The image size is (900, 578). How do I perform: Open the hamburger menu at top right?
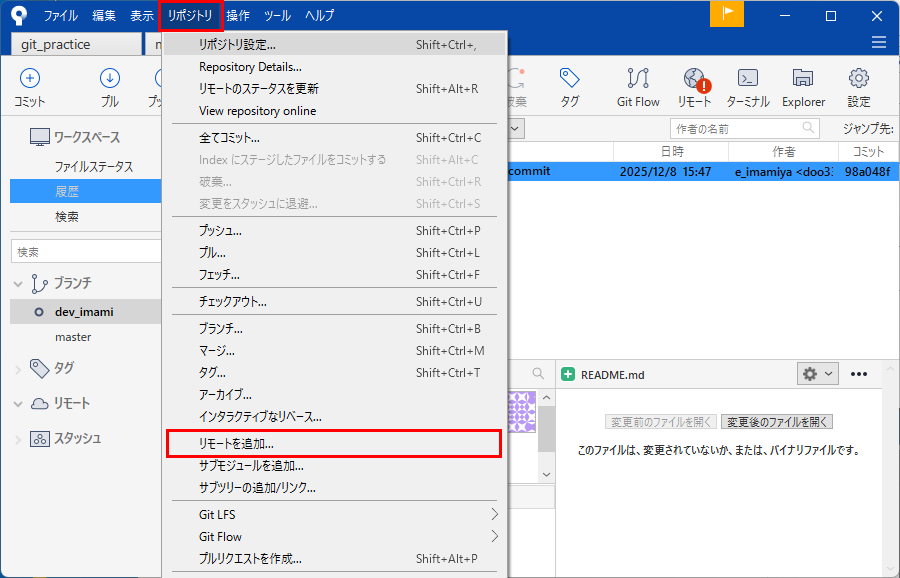879,43
